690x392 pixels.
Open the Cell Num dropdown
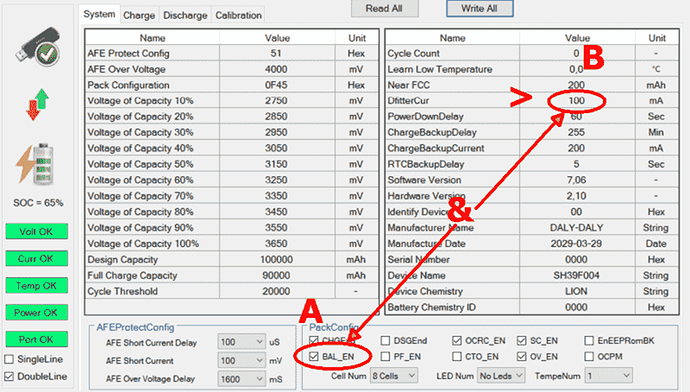[x=394, y=376]
